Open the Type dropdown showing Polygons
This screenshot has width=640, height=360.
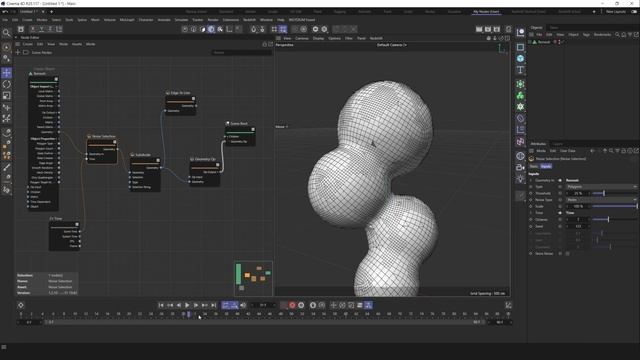[x=601, y=187]
